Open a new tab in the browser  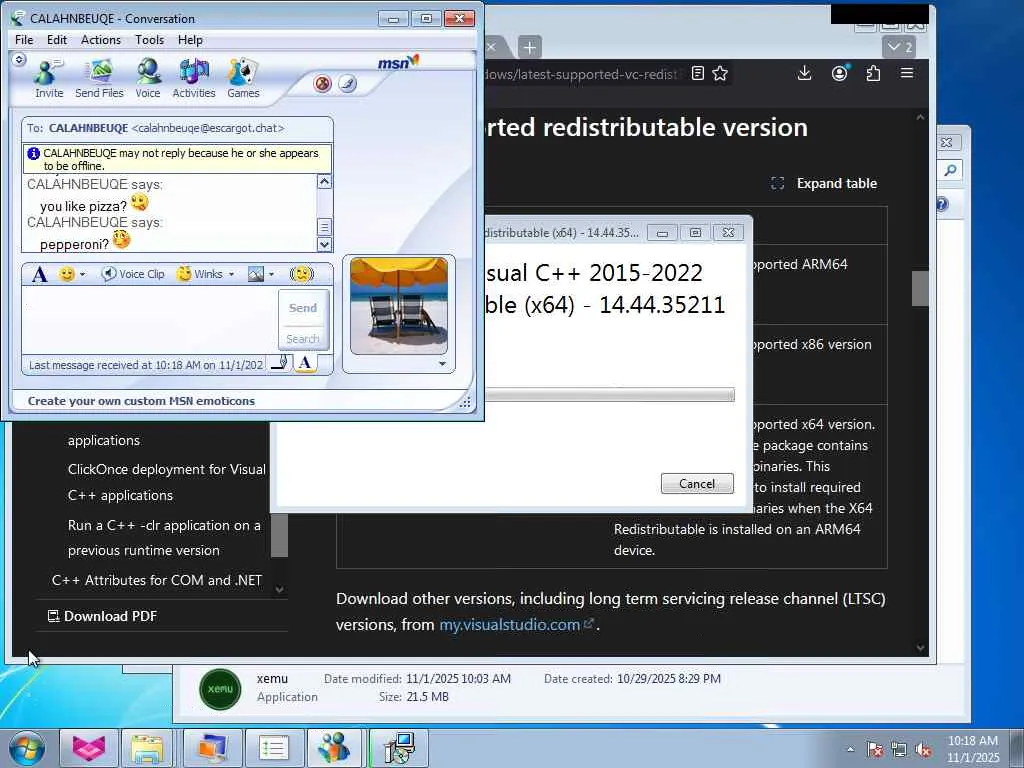(530, 47)
